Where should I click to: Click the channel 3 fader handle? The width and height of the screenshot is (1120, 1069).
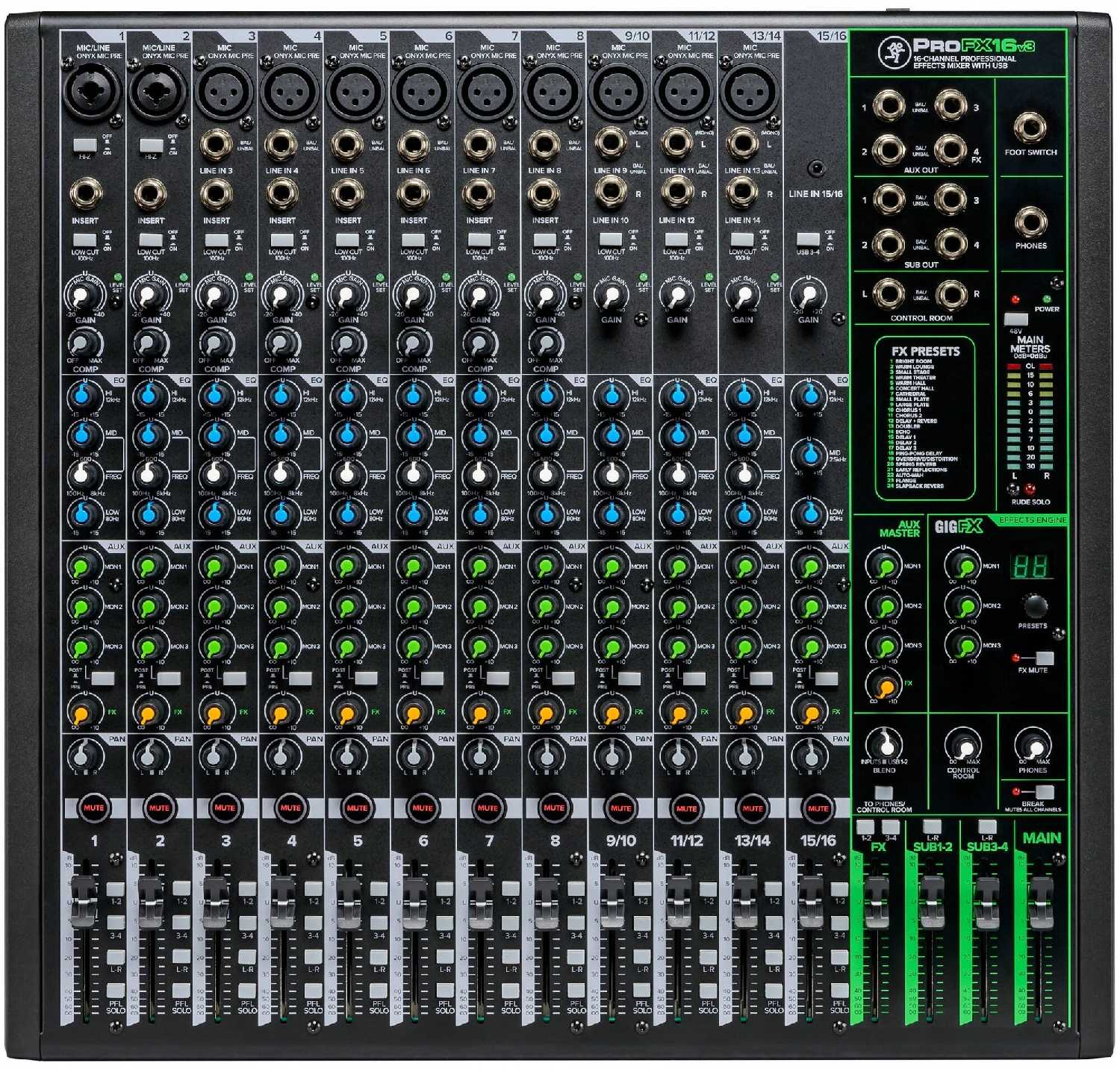215,895
